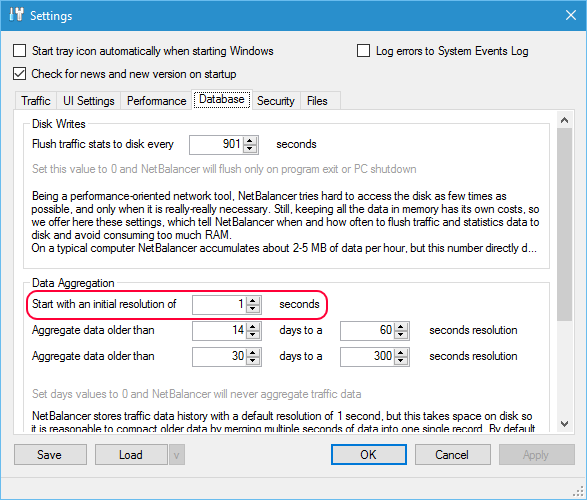The image size is (587, 500).
Task: Click 'Flush traffic stats to disk every' label
Action: point(103,144)
